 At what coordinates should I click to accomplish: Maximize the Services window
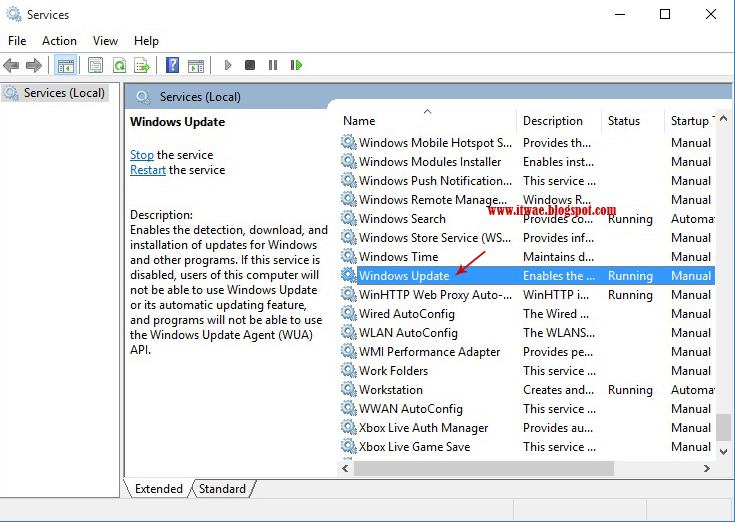pos(665,14)
